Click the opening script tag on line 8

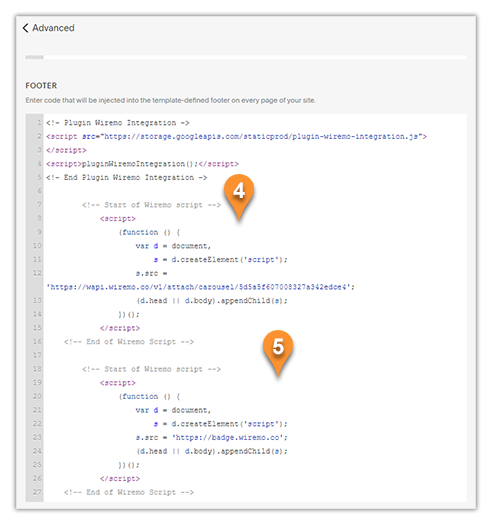118,219
